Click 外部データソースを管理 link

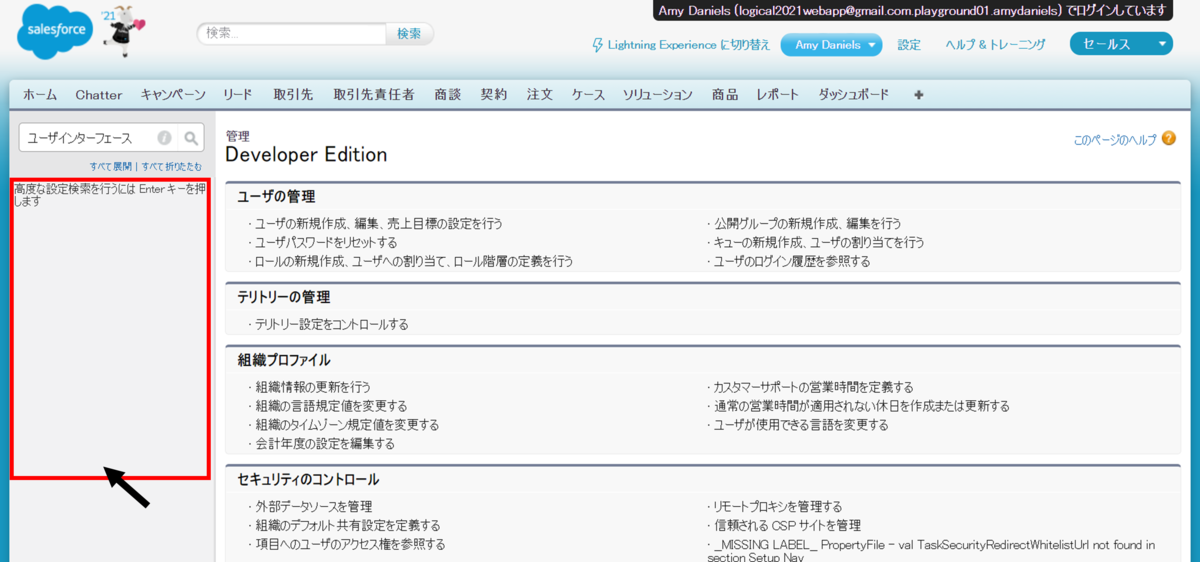point(314,507)
